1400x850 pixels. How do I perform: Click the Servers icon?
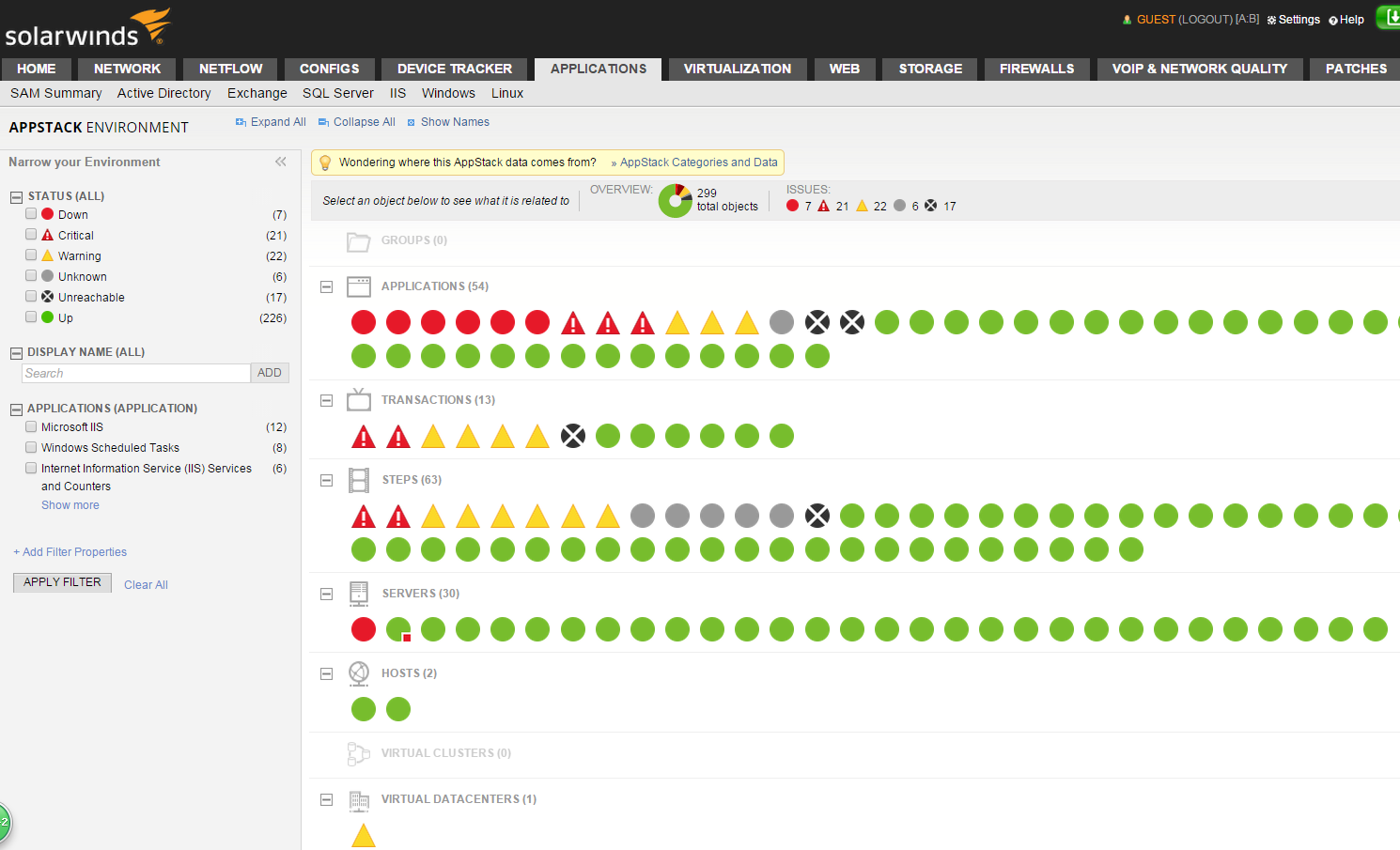pyautogui.click(x=358, y=594)
